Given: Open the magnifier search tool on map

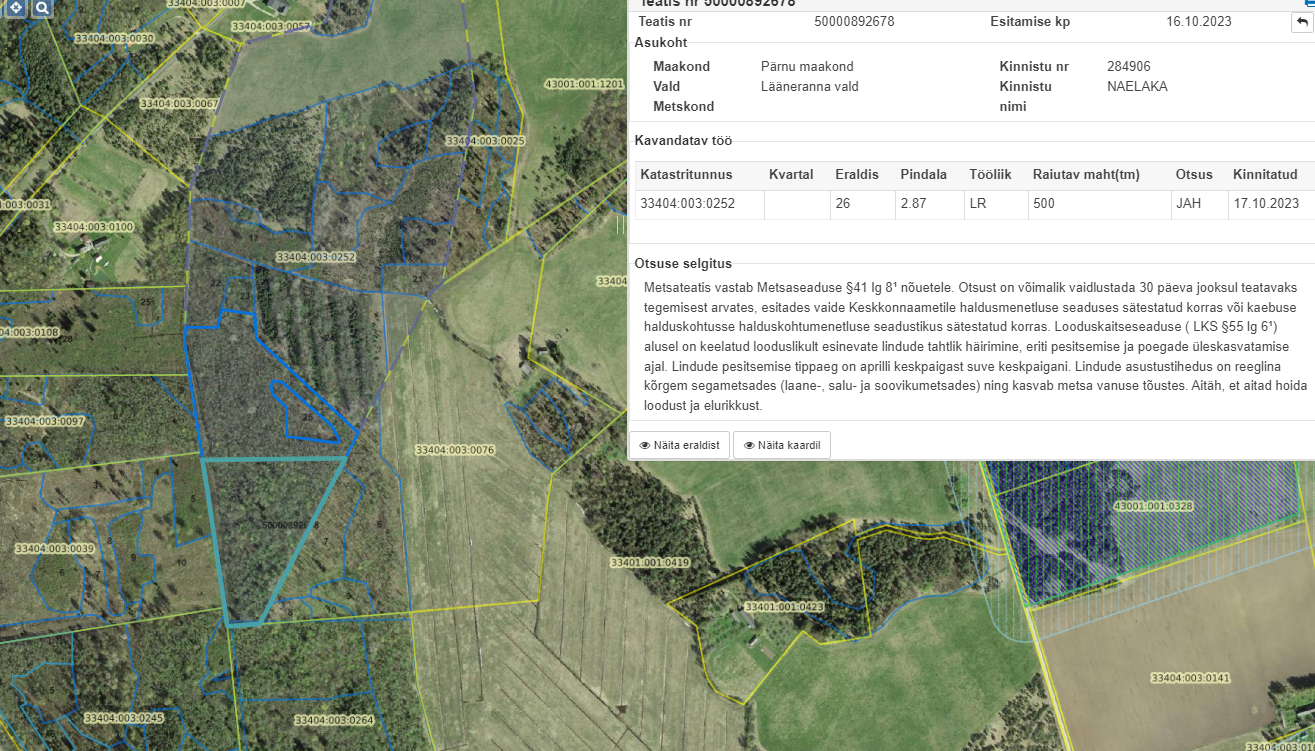Looking at the screenshot, I should pyautogui.click(x=42, y=8).
